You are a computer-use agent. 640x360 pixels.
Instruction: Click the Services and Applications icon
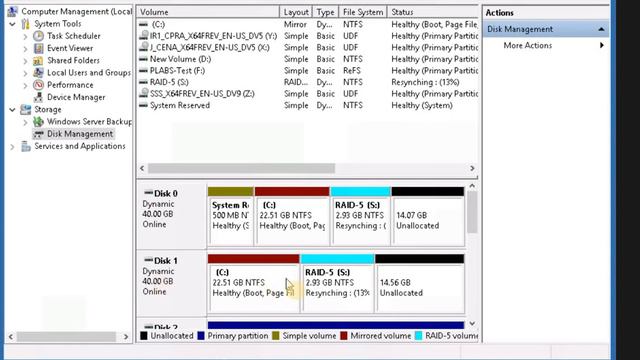tap(26, 146)
